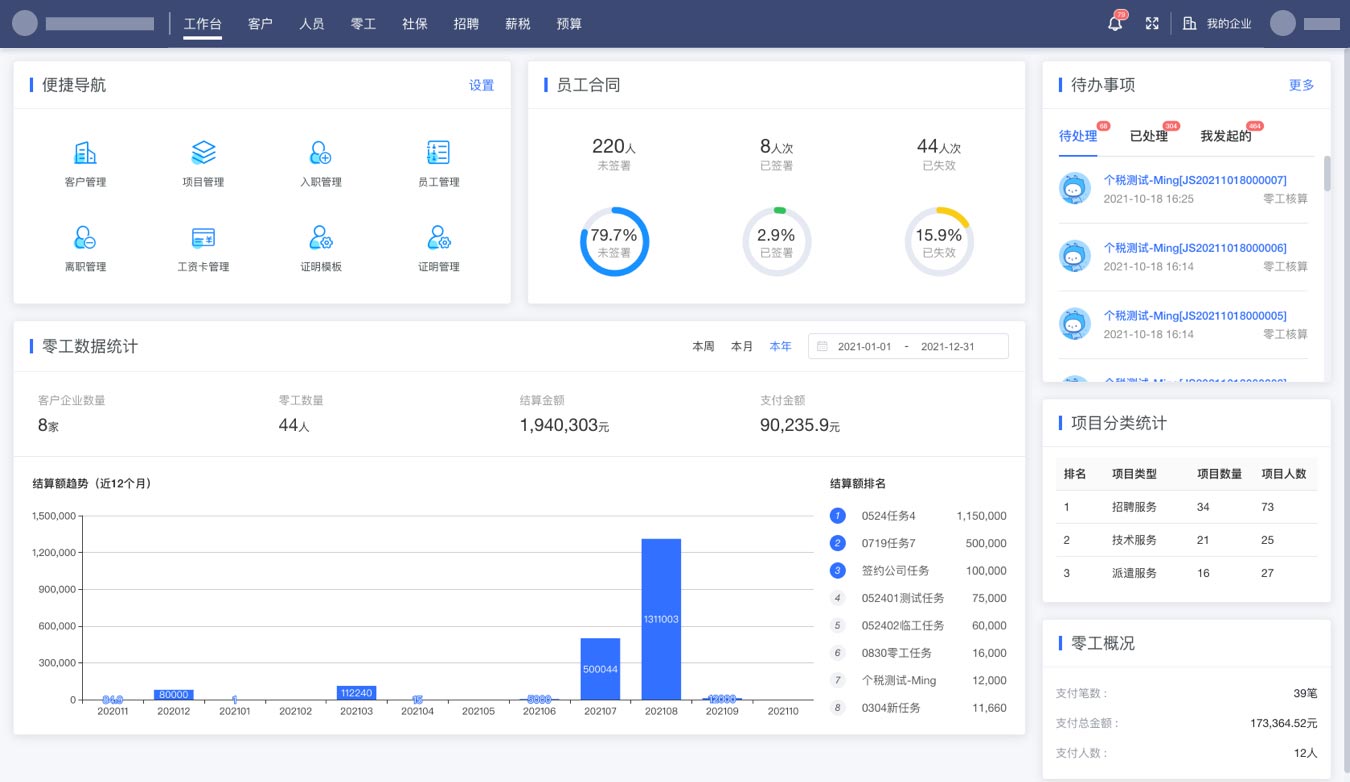Toggle fullscreen mode icon in header
1350x782 pixels.
click(x=1152, y=24)
